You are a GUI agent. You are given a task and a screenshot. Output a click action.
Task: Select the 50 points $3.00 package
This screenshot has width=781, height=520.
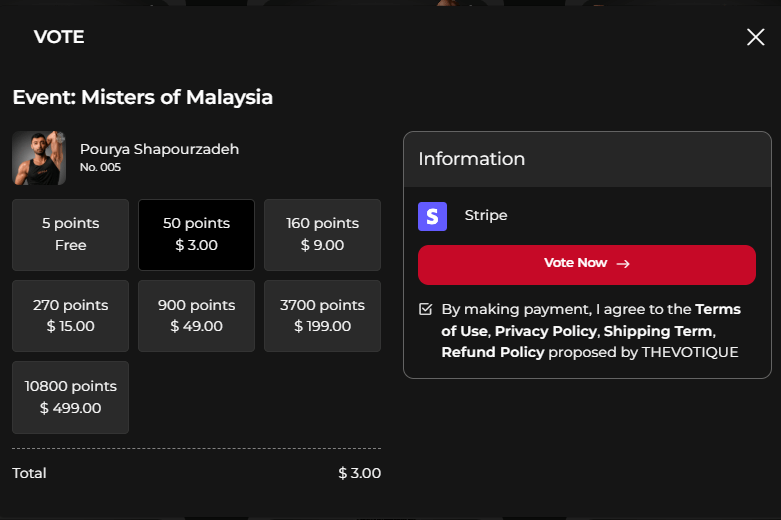[x=196, y=235]
